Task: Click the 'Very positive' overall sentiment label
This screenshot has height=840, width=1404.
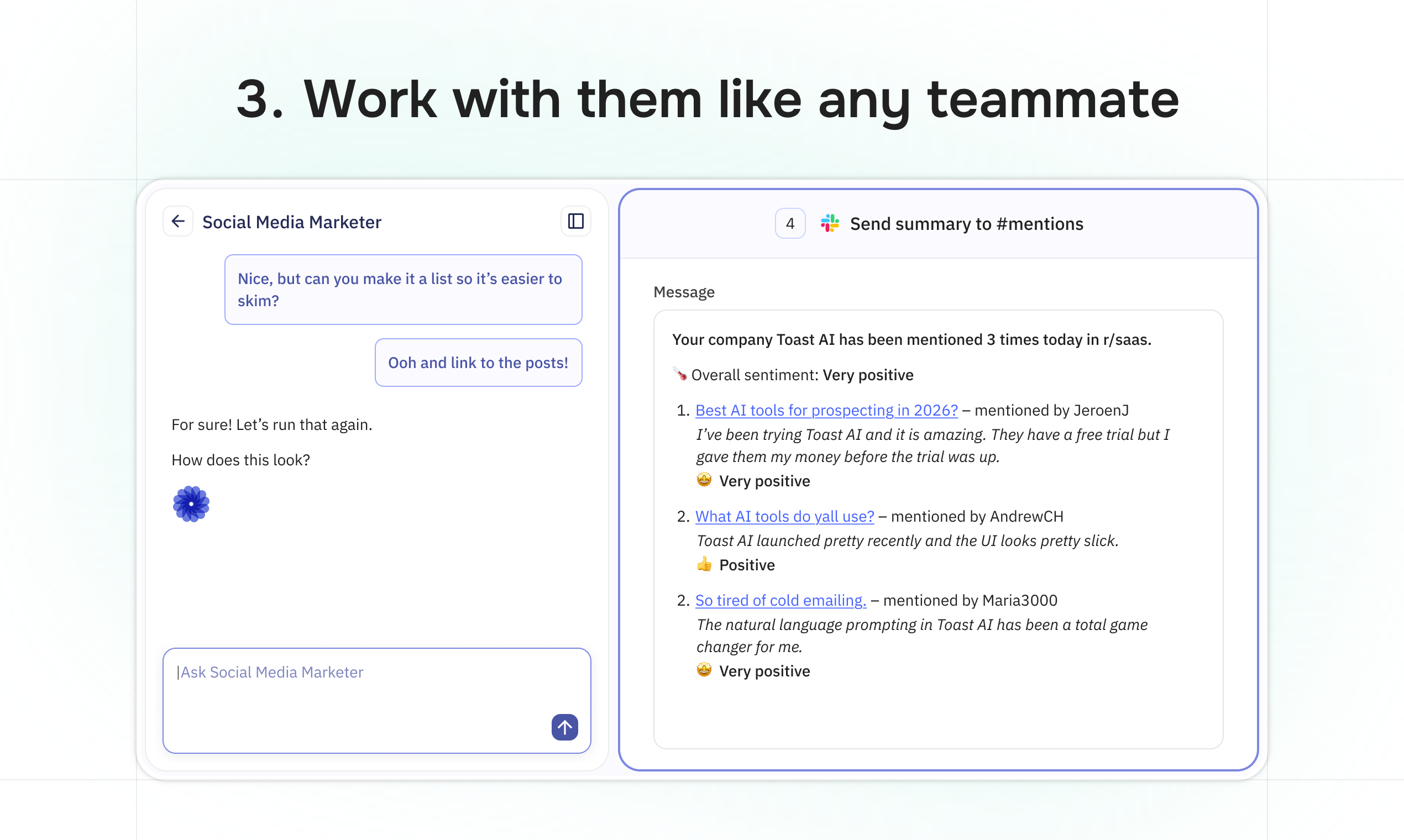Action: [x=868, y=374]
